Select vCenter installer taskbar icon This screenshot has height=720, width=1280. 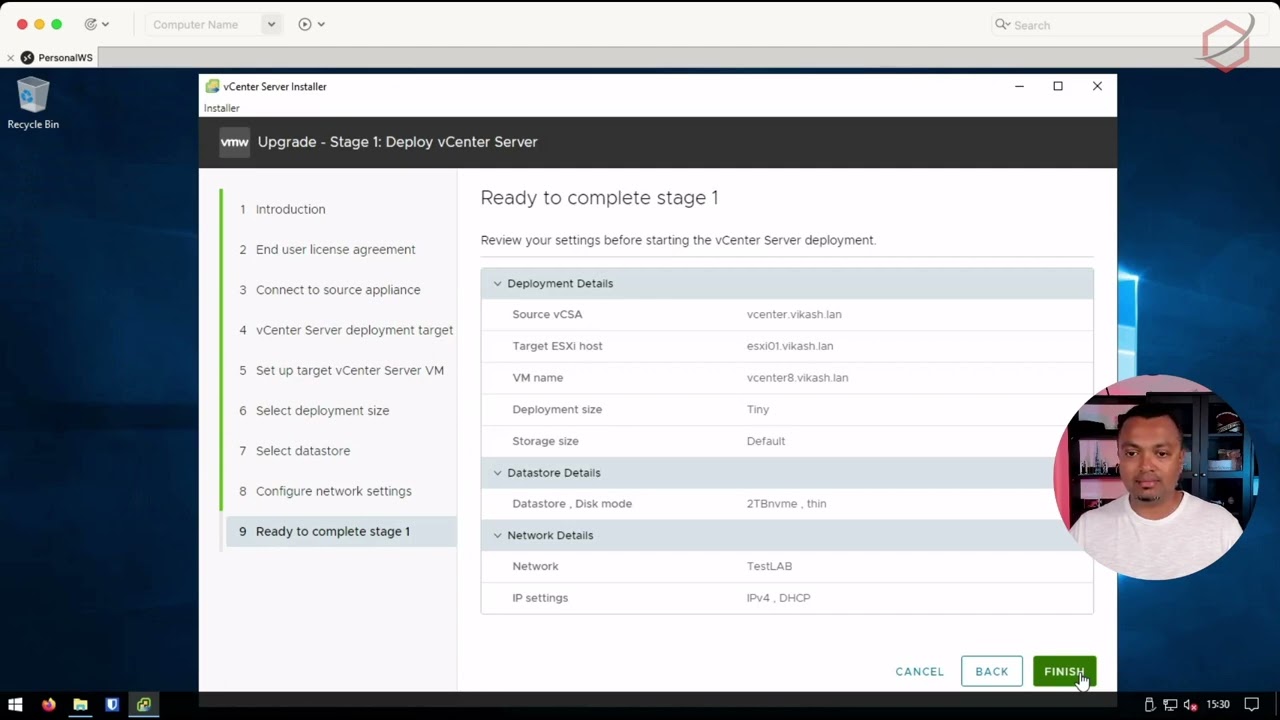pyautogui.click(x=144, y=705)
